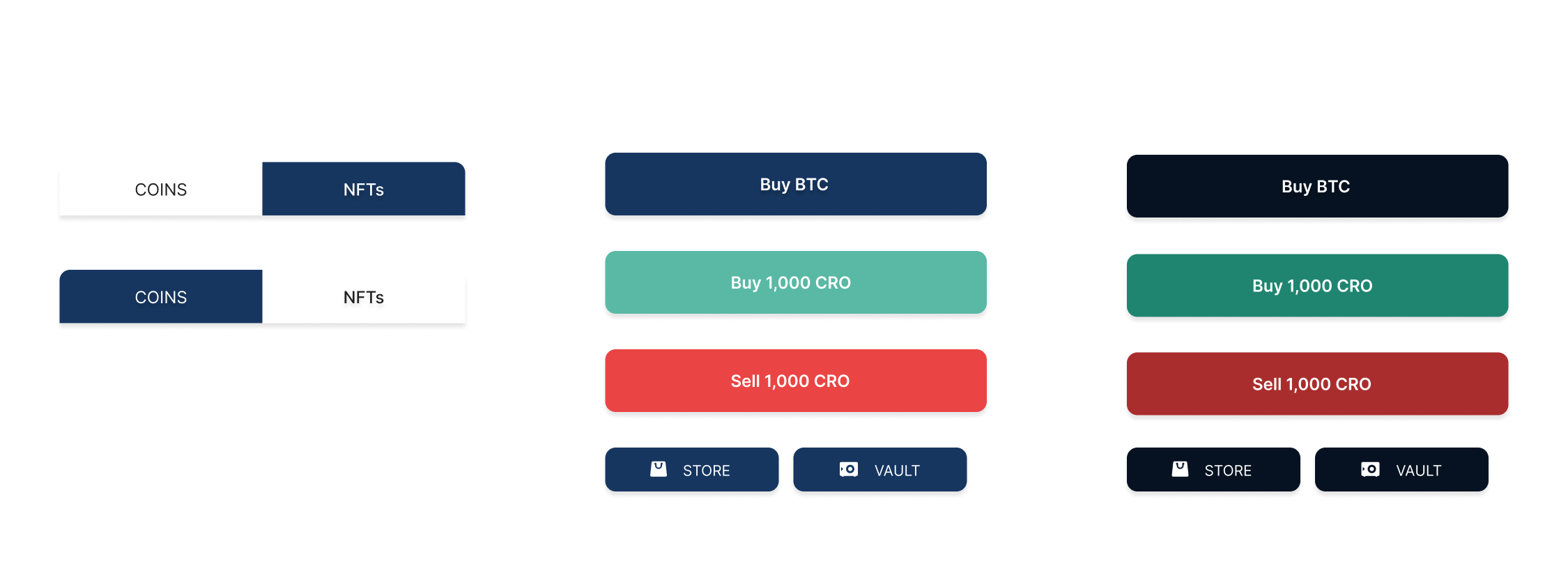This screenshot has width=1568, height=580.
Task: Select the unselected COINS tab in top switcher
Action: [161, 189]
